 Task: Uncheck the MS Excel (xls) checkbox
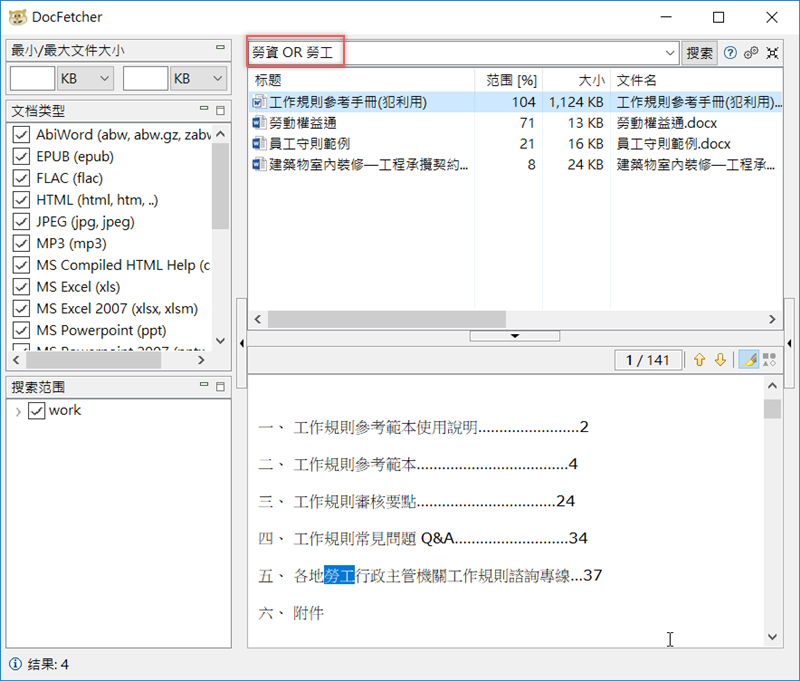(21, 287)
